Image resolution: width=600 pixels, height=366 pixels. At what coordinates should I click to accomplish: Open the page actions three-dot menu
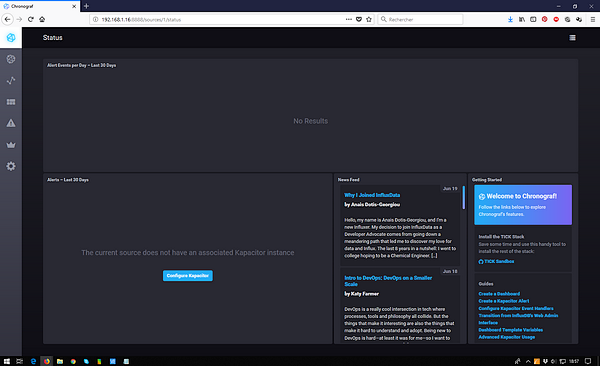[x=349, y=19]
